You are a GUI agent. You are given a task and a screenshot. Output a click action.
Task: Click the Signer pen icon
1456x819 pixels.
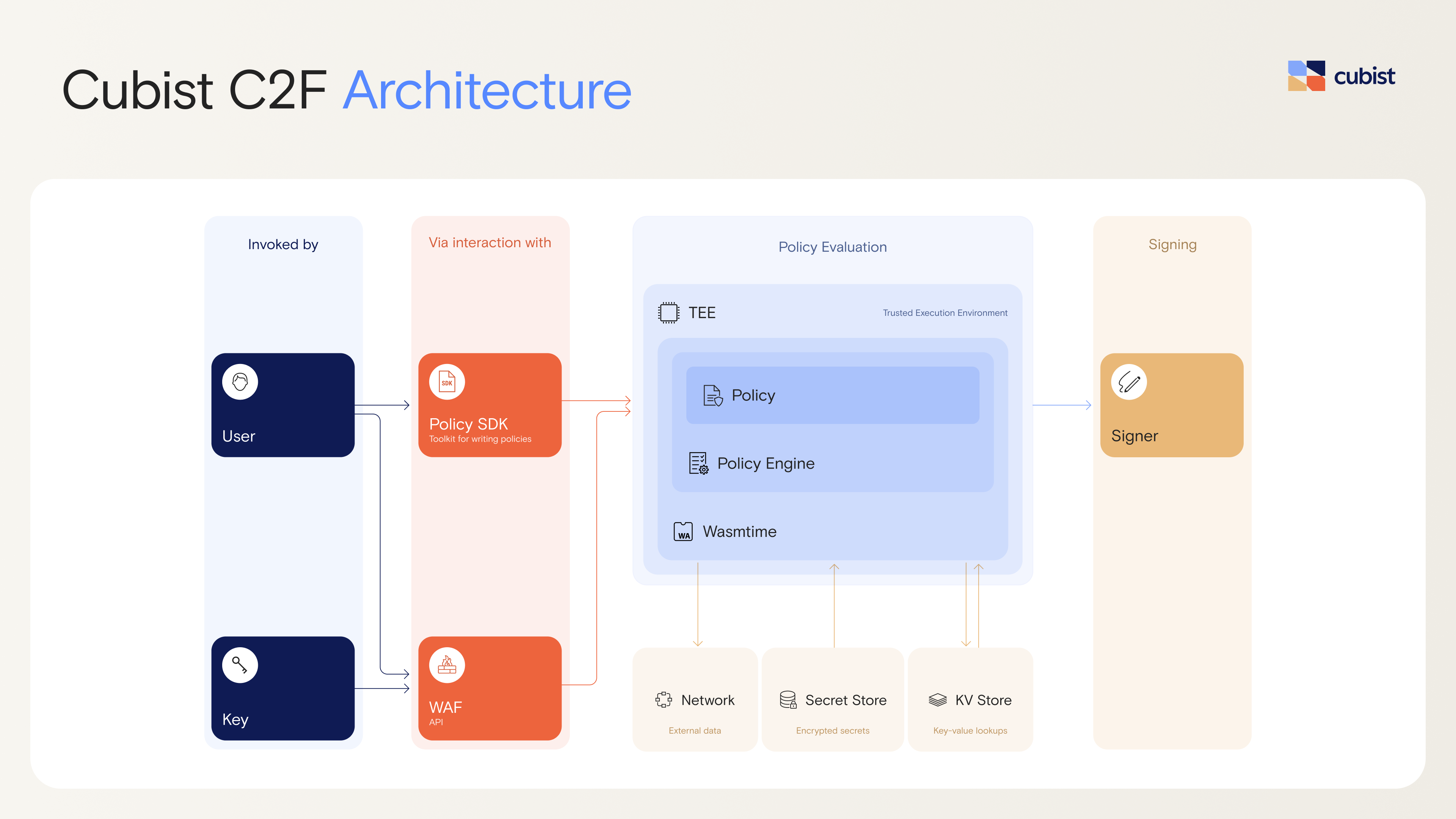point(1129,381)
